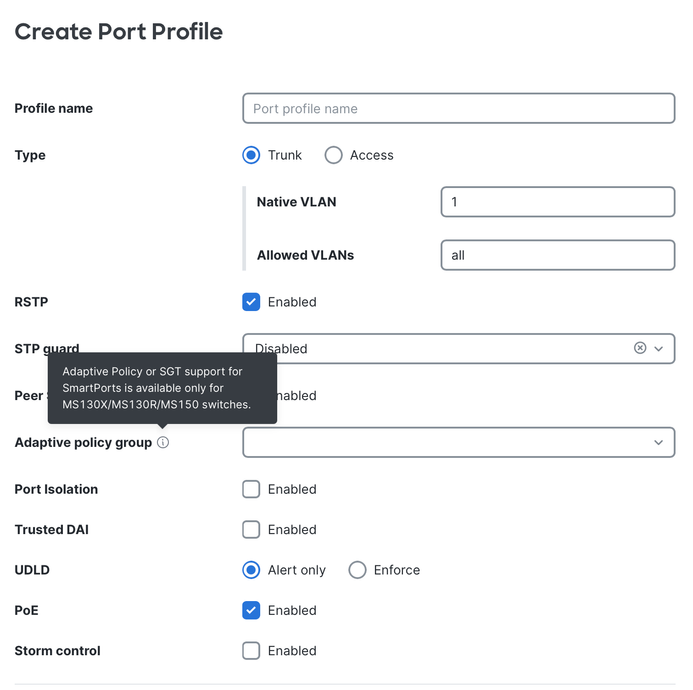
Task: Expand the STP guard dropdown chevron
Action: 659,349
